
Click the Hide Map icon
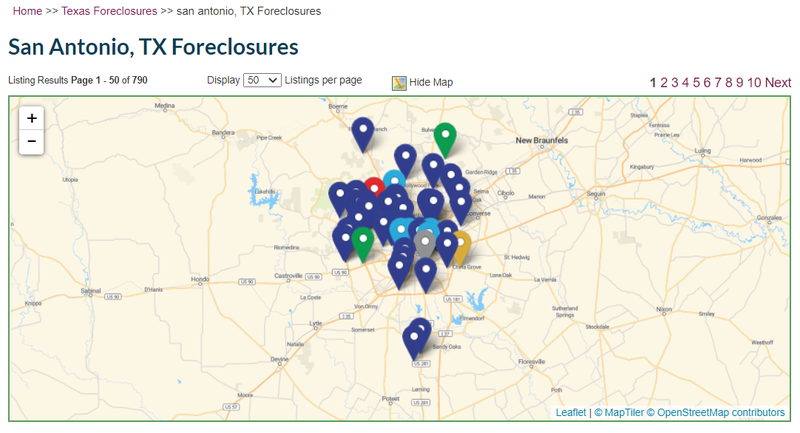tap(399, 83)
